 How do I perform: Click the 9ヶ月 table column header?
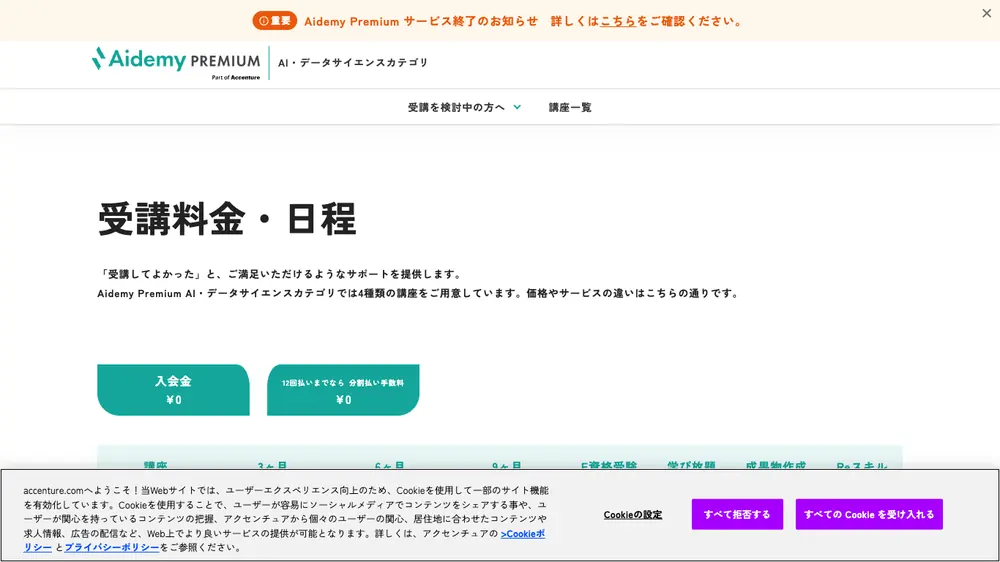[x=507, y=466]
